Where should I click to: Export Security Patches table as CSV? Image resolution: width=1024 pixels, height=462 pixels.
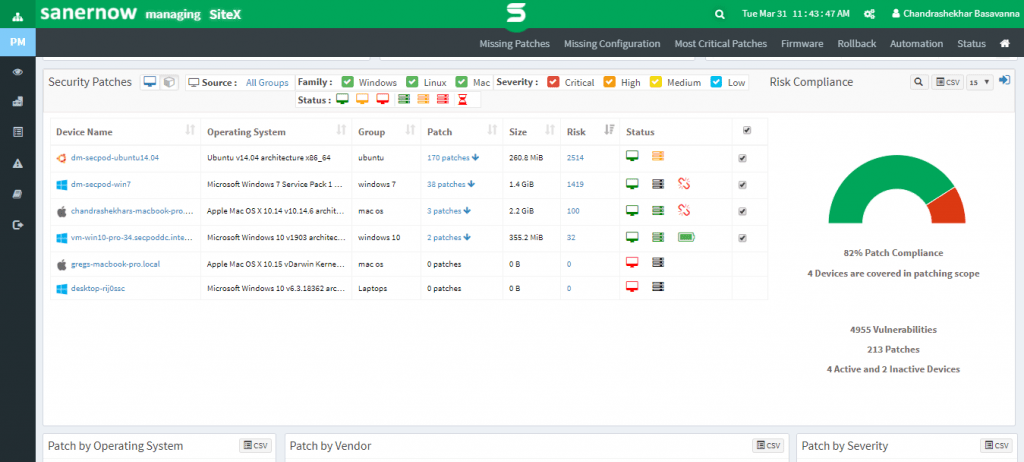tap(947, 82)
